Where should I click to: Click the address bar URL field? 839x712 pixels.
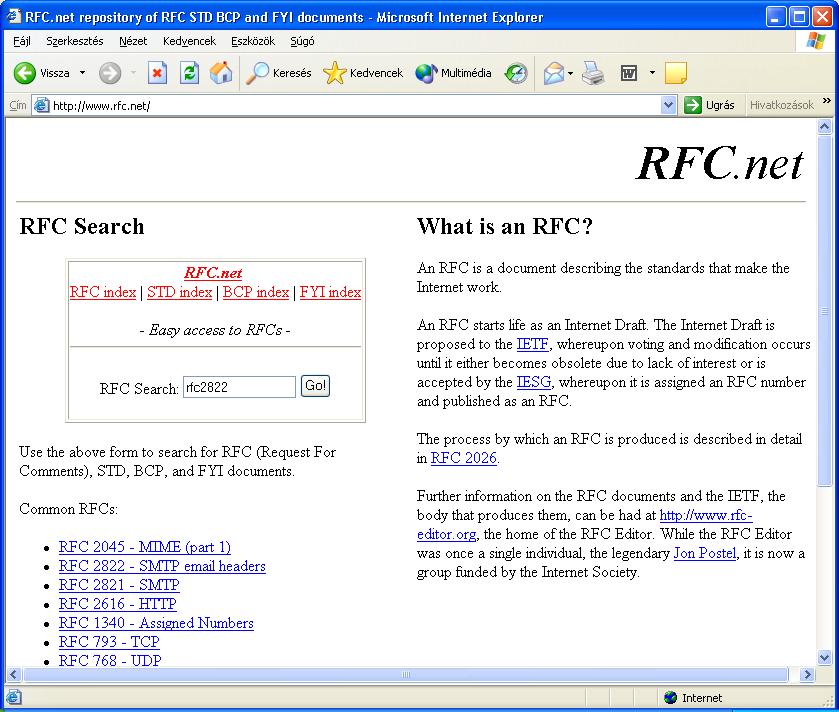356,105
